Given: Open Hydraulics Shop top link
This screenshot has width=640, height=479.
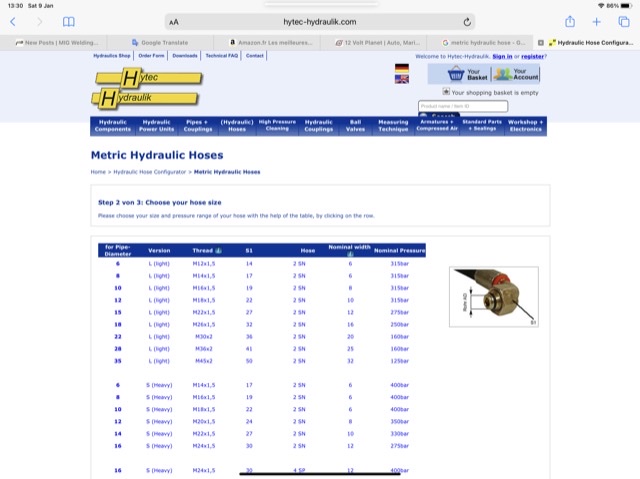Looking at the screenshot, I should pos(112,55).
